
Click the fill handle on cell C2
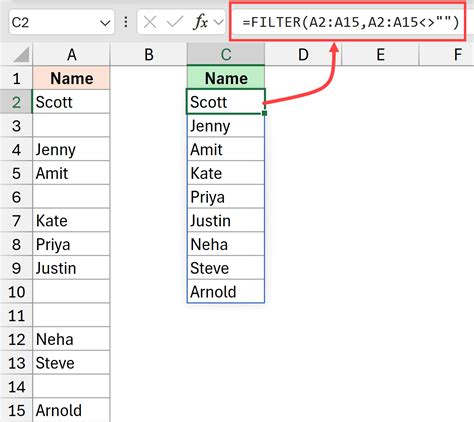tap(264, 113)
